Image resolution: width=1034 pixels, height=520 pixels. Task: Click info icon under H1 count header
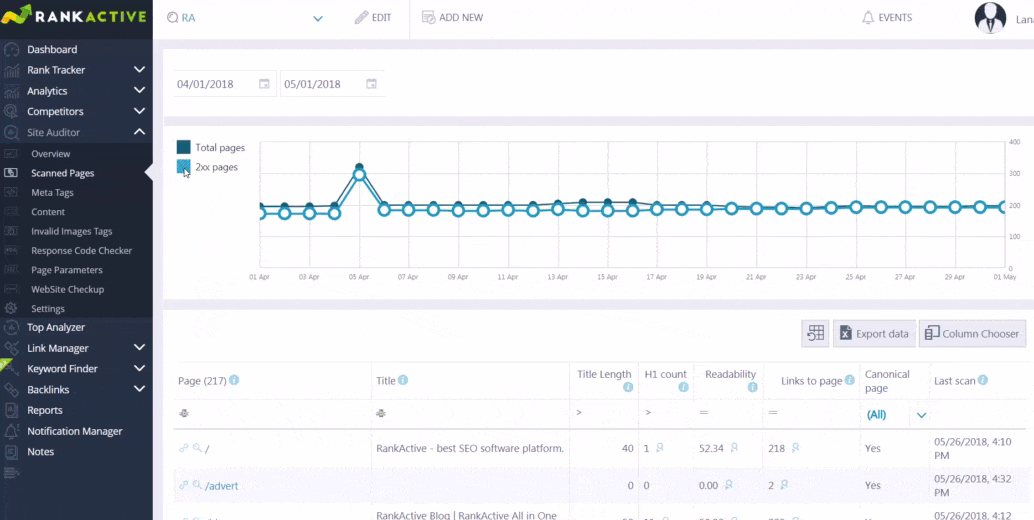coord(683,388)
